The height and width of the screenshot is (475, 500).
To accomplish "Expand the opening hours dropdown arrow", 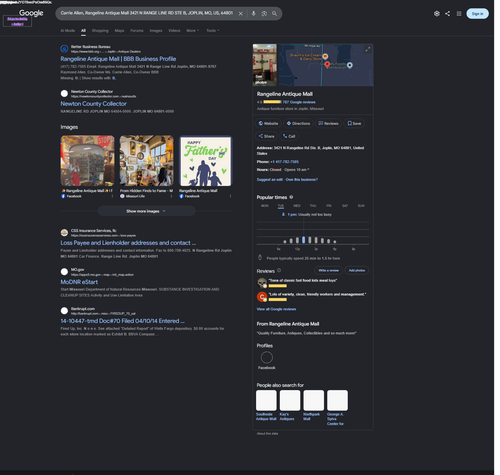I will coord(308,170).
